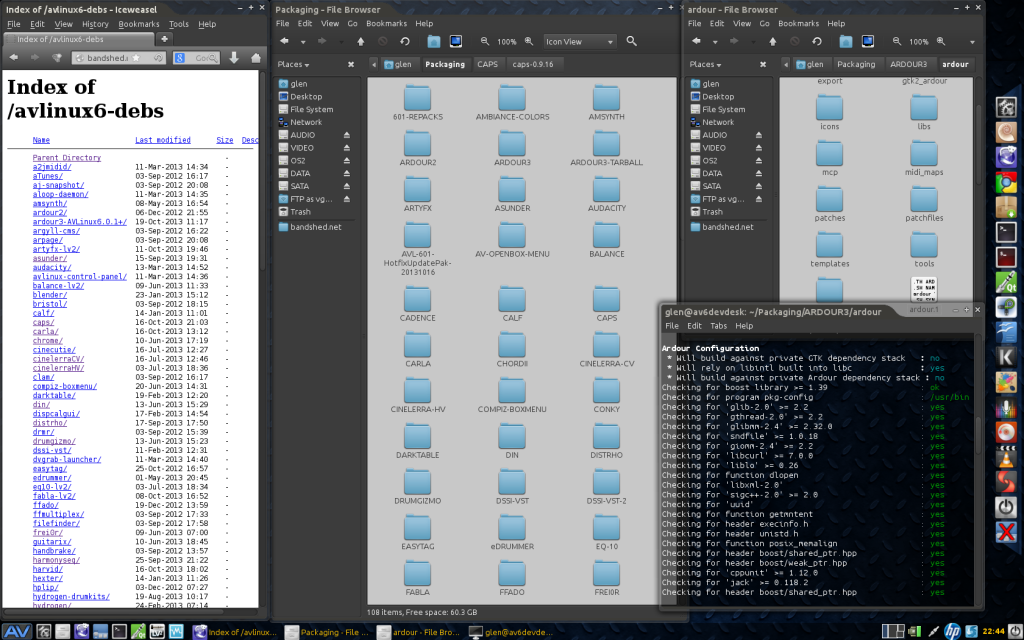Viewport: 1024px width, 640px height.
Task: Open Iceweasel home page button
Action: [x=256, y=57]
